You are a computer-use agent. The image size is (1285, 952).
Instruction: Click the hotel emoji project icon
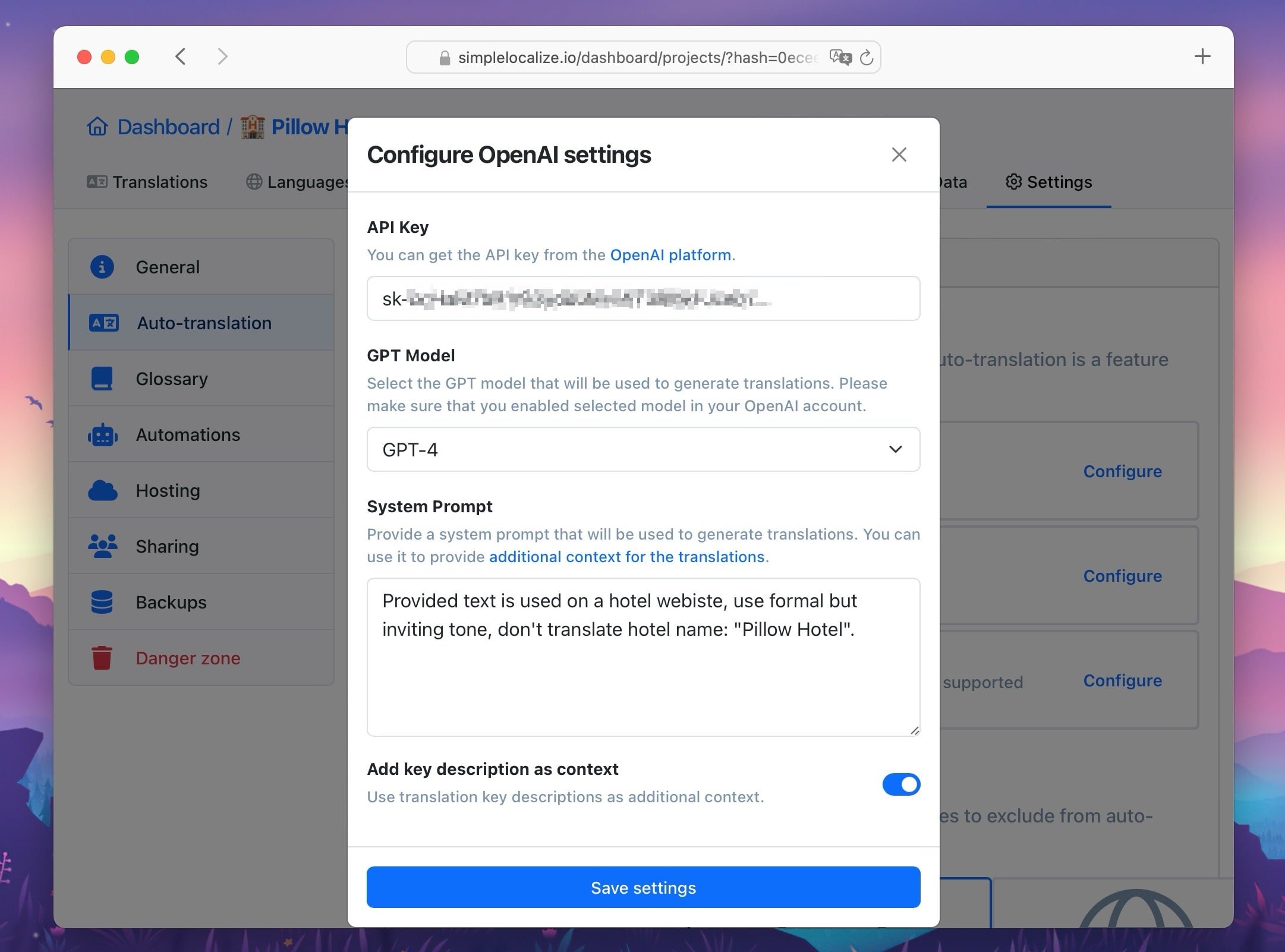coord(253,127)
